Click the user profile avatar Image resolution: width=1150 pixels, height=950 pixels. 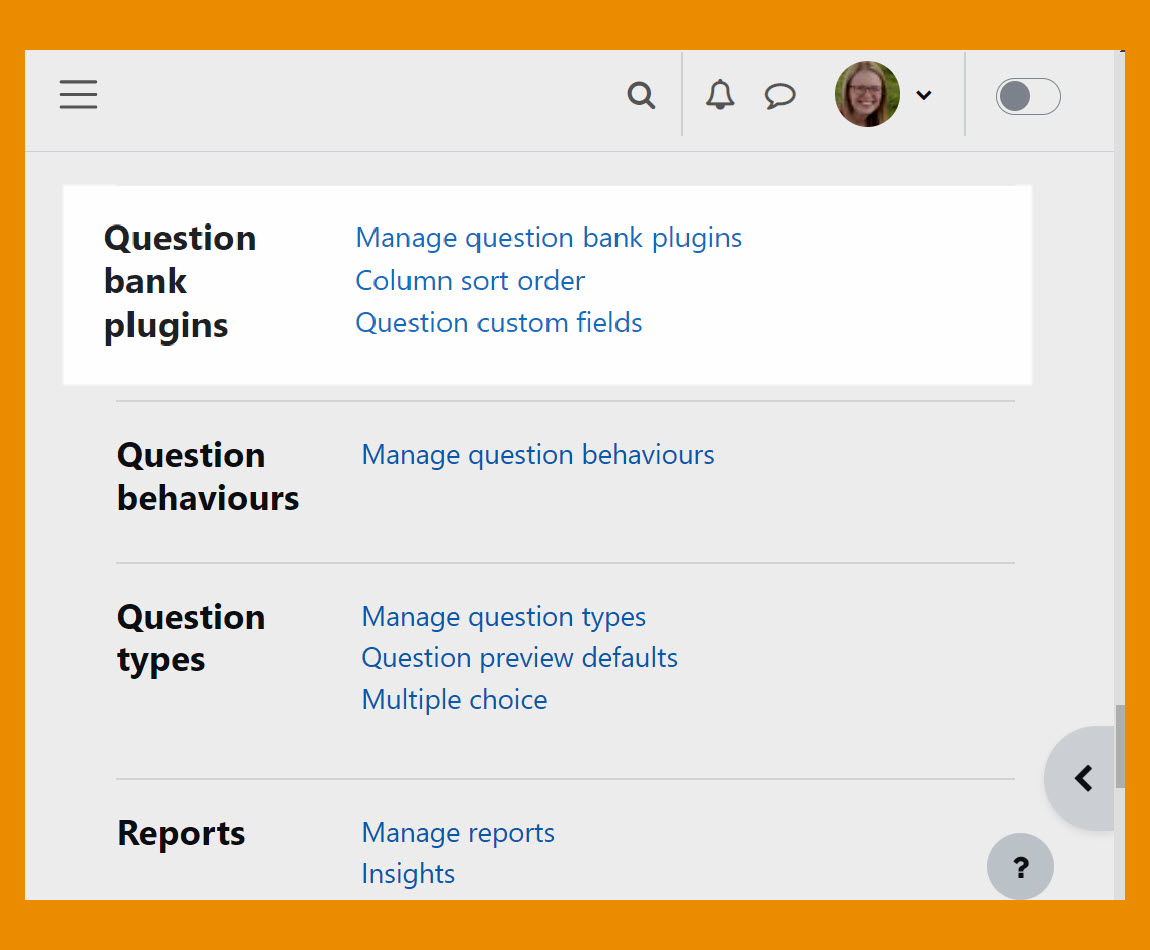pos(867,95)
